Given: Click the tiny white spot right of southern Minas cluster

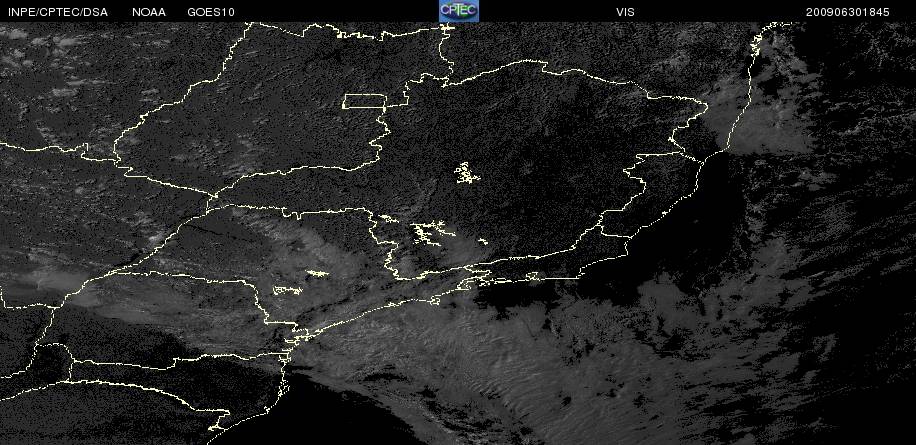Looking at the screenshot, I should [483, 241].
